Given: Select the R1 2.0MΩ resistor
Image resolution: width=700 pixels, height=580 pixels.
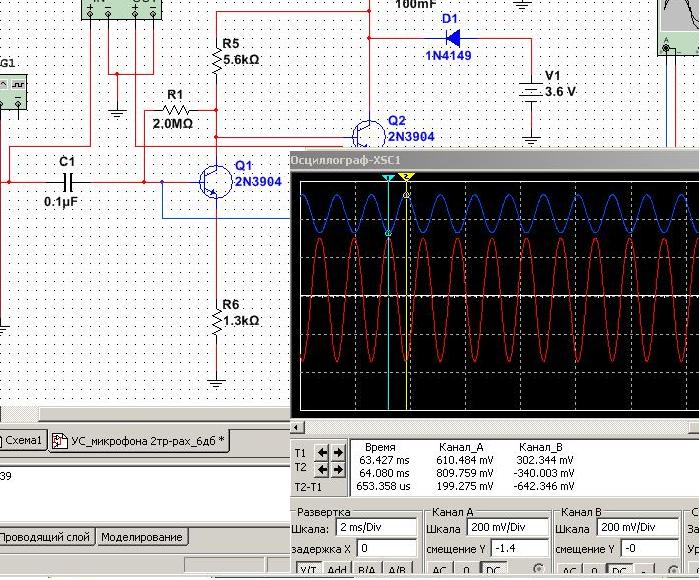Looking at the screenshot, I should click(x=175, y=109).
